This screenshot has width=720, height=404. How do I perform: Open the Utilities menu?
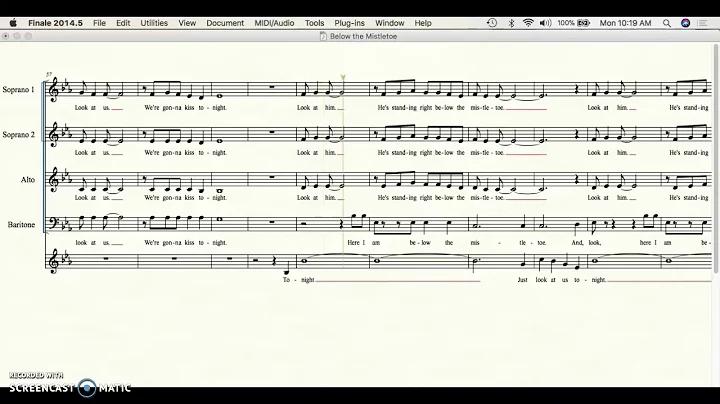pyautogui.click(x=154, y=23)
